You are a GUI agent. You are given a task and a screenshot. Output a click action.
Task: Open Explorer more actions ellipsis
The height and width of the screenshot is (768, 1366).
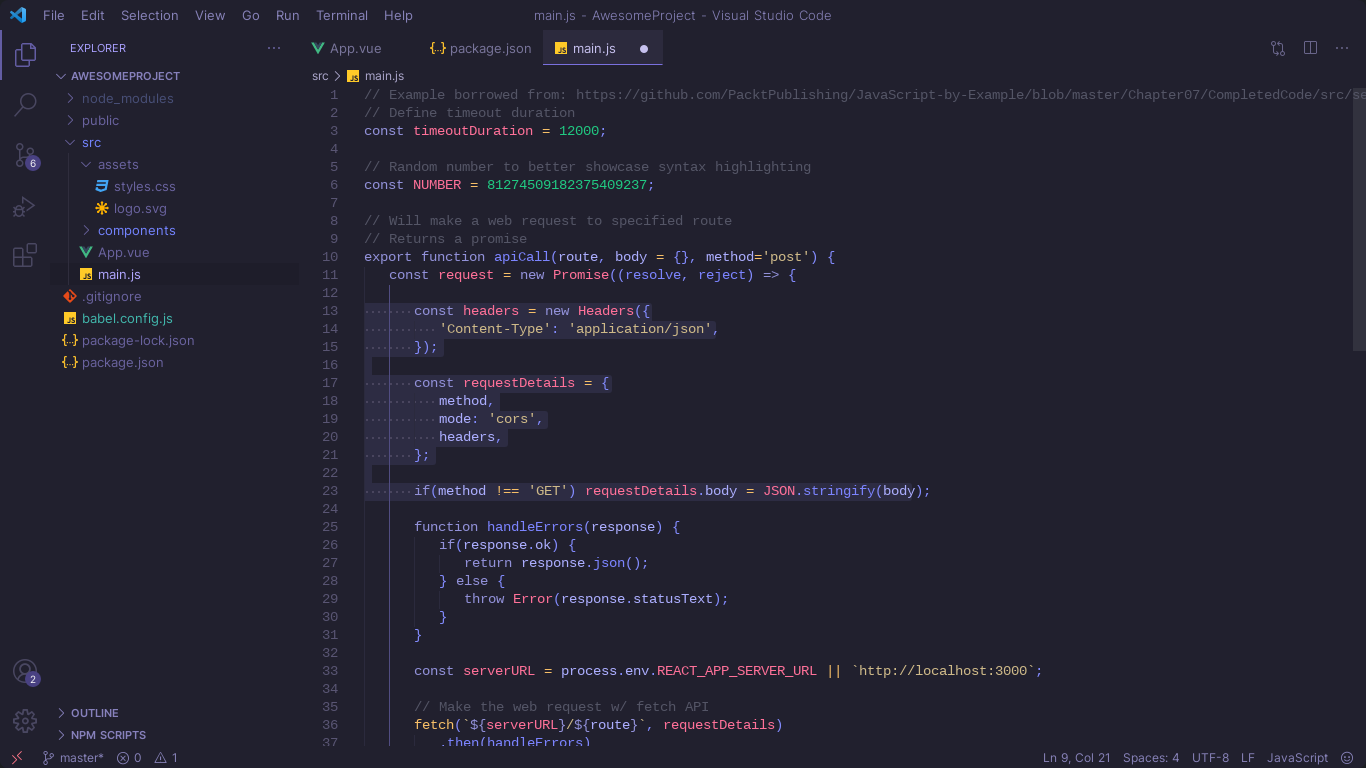click(274, 48)
